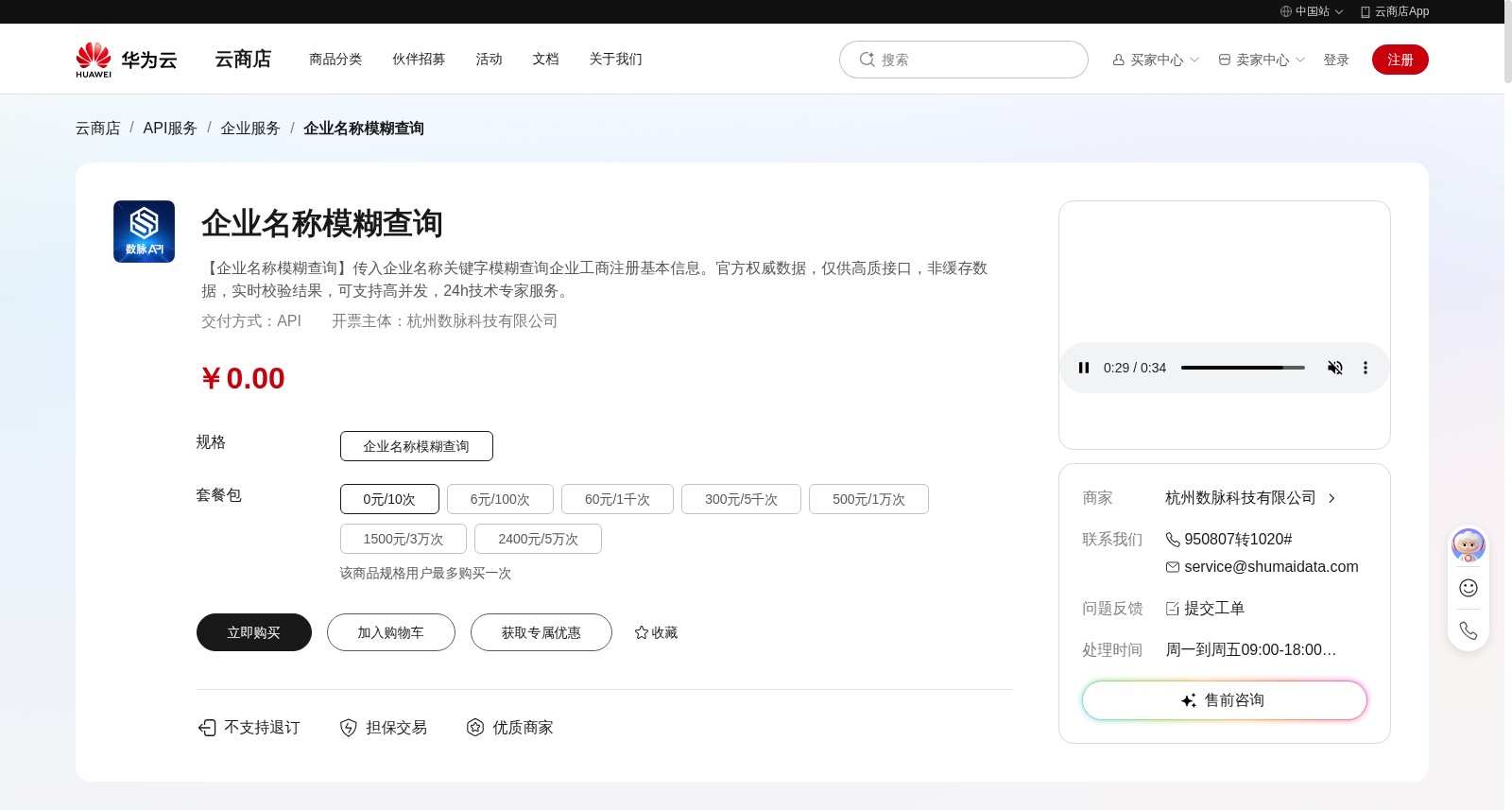Click the 买家中心 user icon
Viewport: 1512px width, 810px height.
pos(1119,60)
